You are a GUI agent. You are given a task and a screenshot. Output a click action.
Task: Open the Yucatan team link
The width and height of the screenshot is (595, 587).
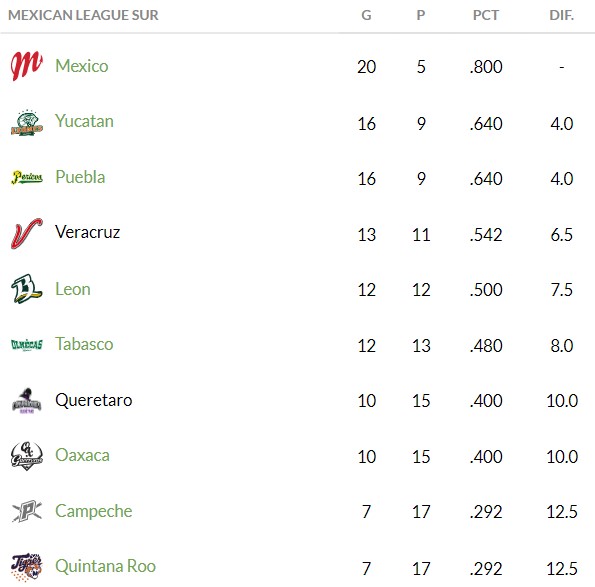point(84,121)
